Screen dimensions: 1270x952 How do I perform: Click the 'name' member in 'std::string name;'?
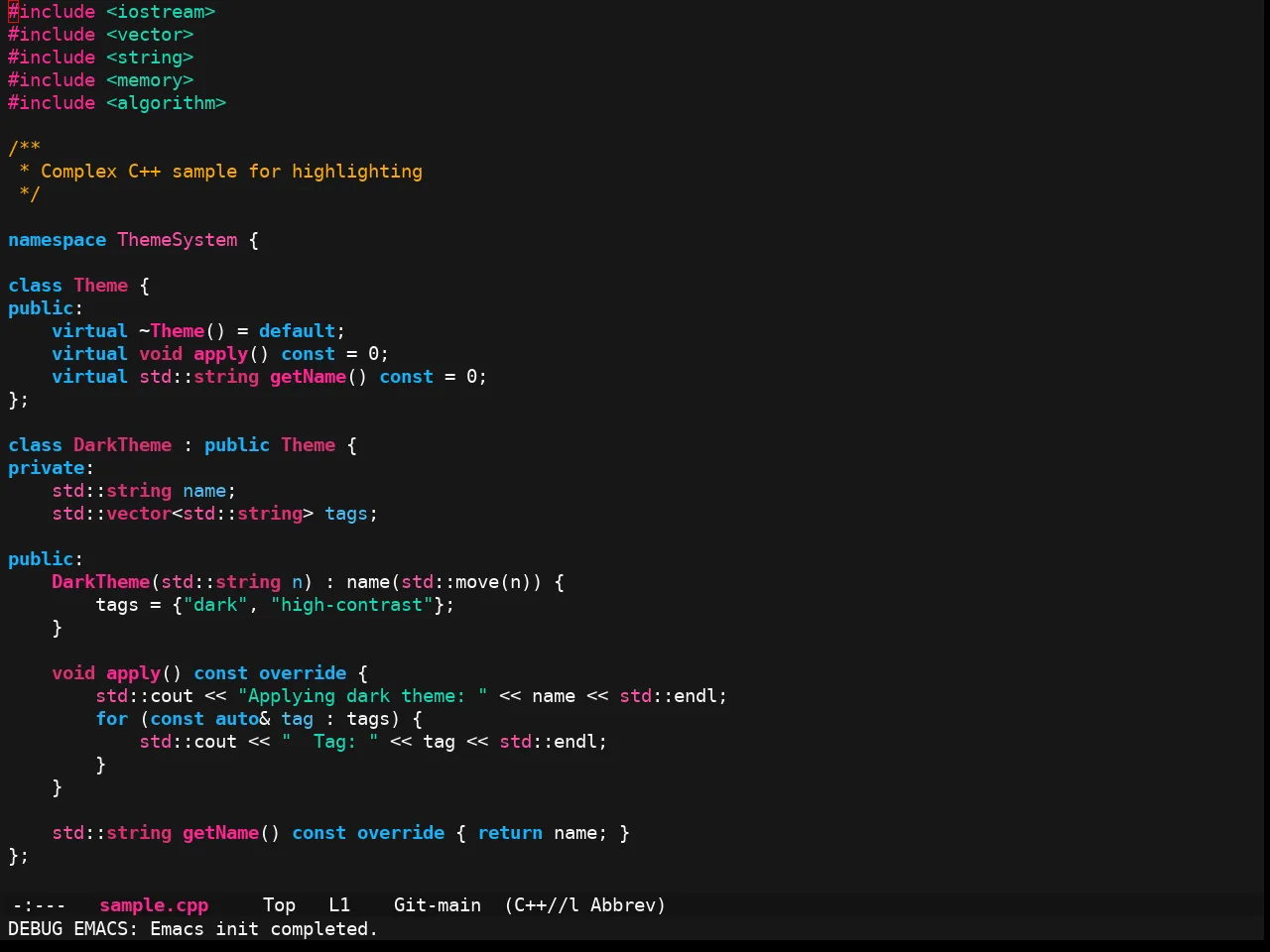204,491
